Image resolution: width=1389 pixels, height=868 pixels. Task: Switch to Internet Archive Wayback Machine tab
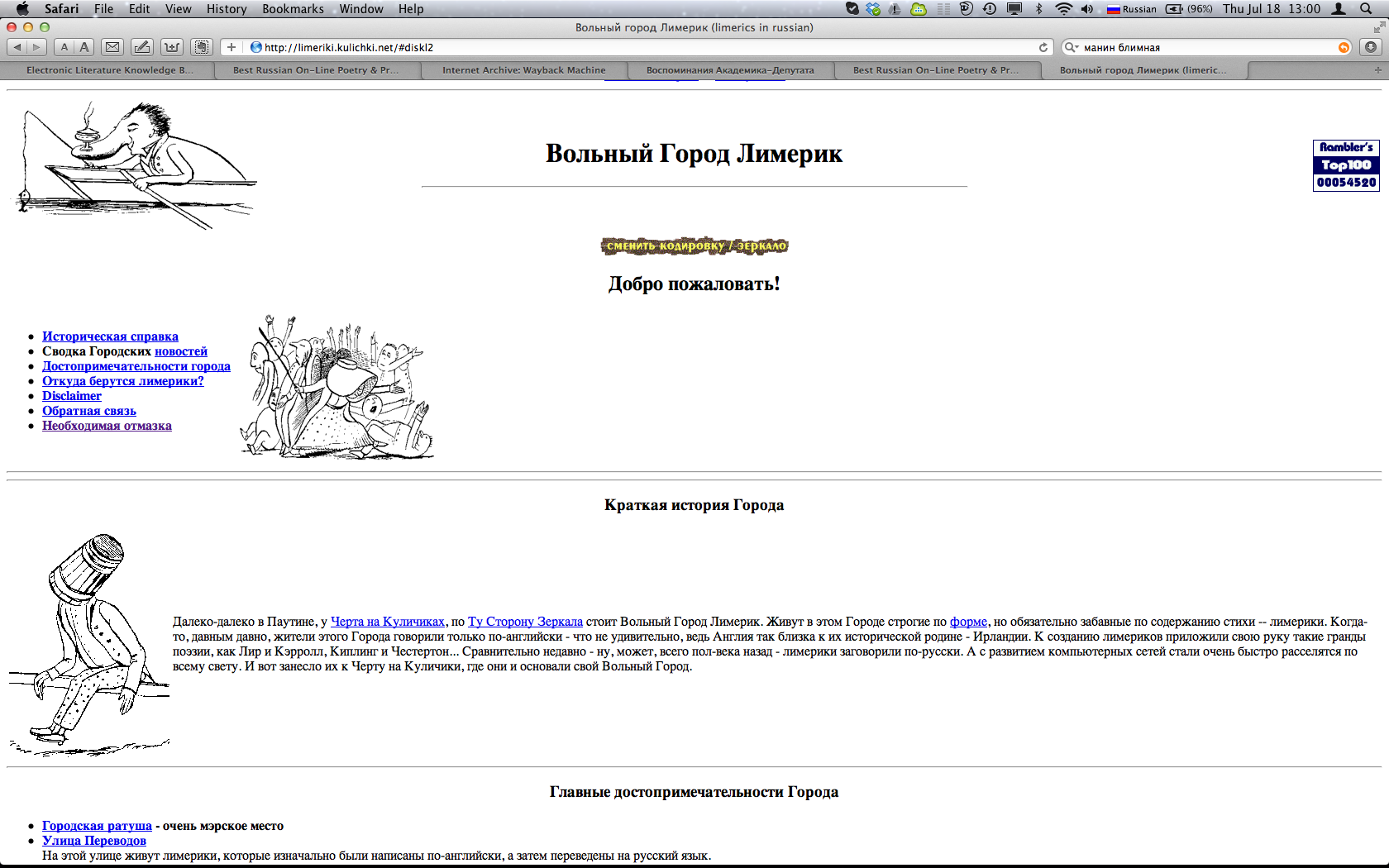coord(524,70)
